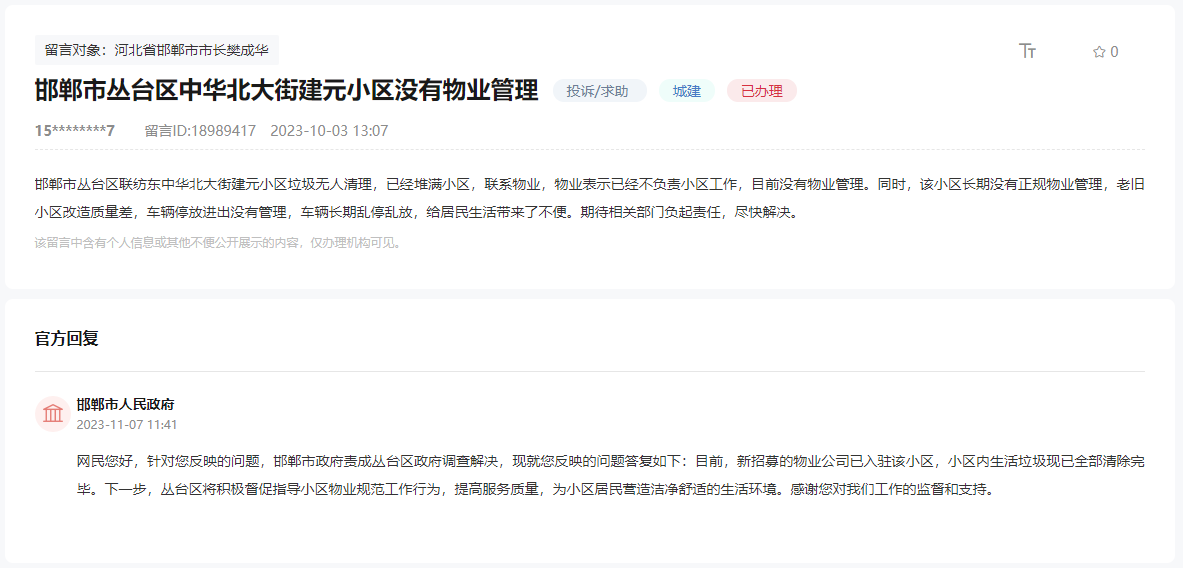Image resolution: width=1183 pixels, height=568 pixels.
Task: Select the 城建 category tag
Action: (x=687, y=91)
